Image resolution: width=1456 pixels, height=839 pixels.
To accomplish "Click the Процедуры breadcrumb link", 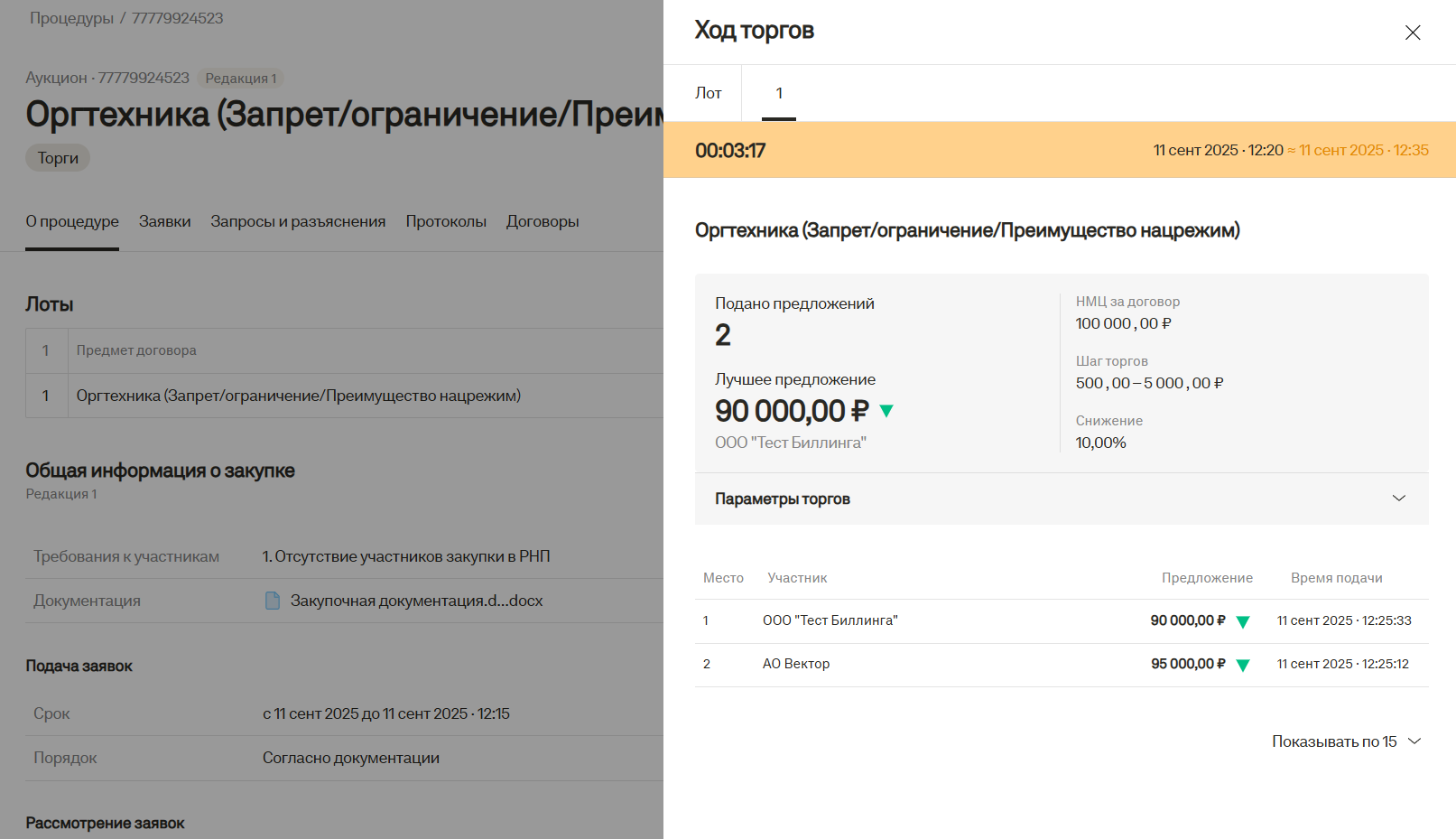I will tap(71, 18).
